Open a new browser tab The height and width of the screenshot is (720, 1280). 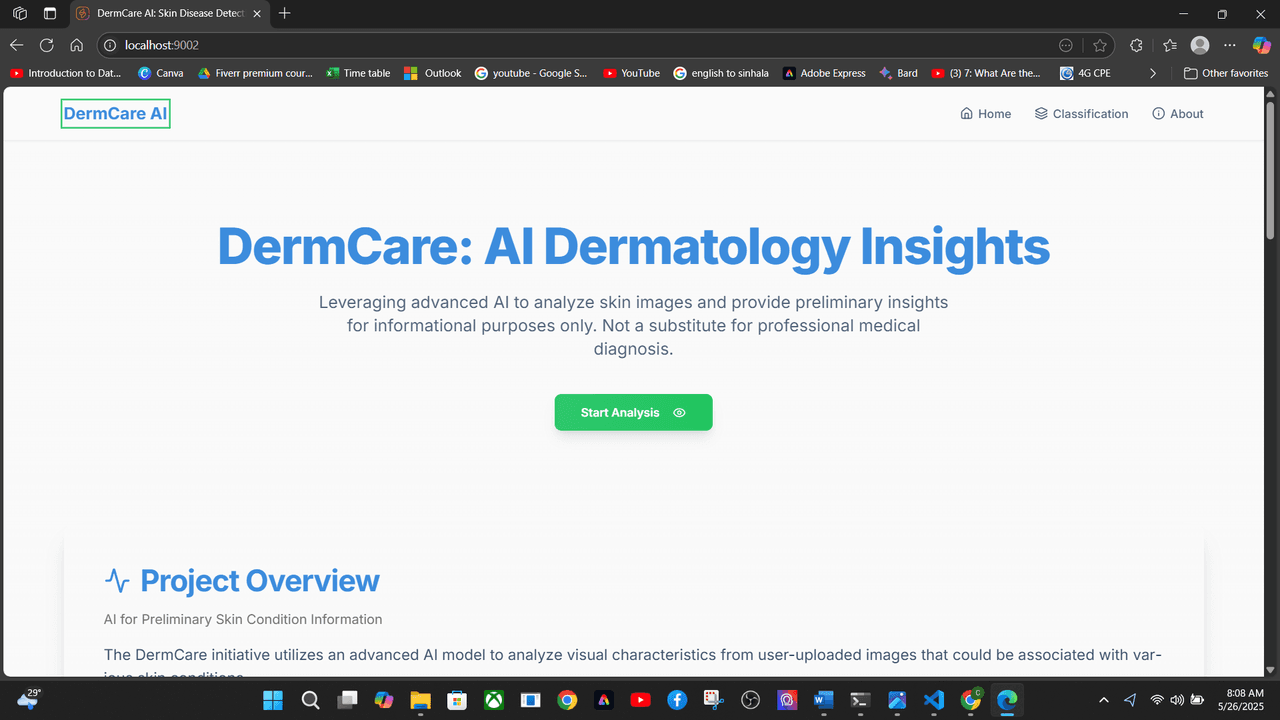(284, 14)
